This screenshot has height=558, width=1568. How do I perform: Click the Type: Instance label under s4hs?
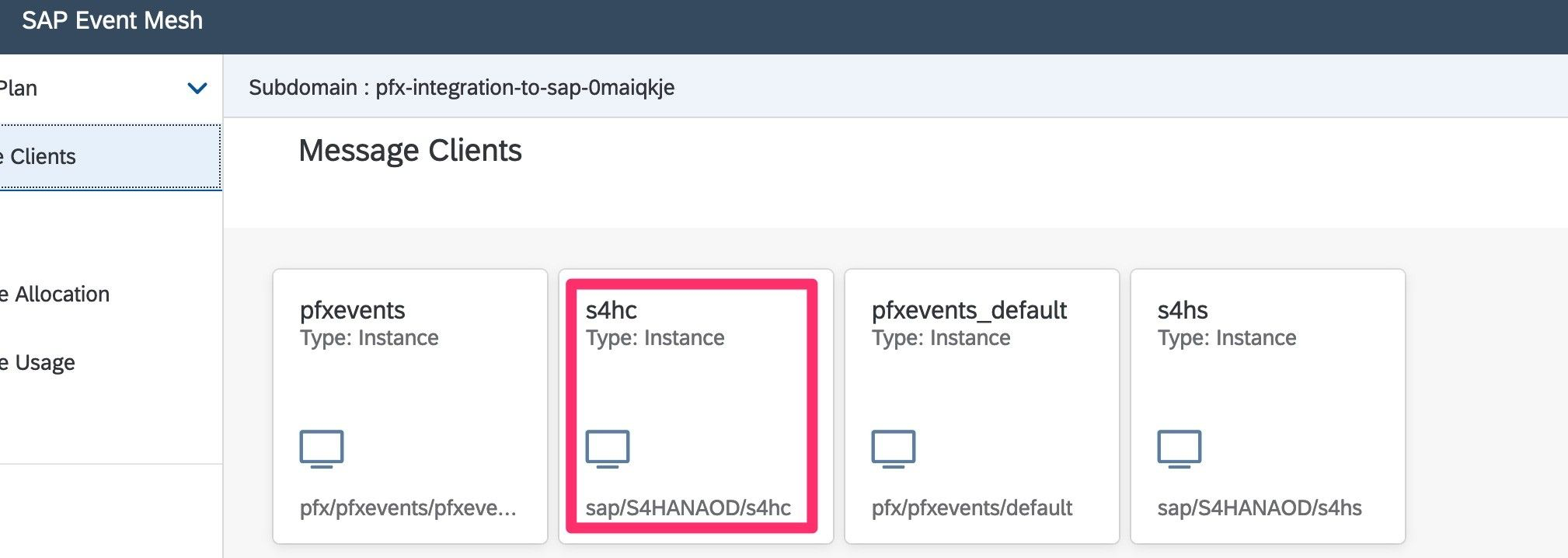click(x=1227, y=338)
